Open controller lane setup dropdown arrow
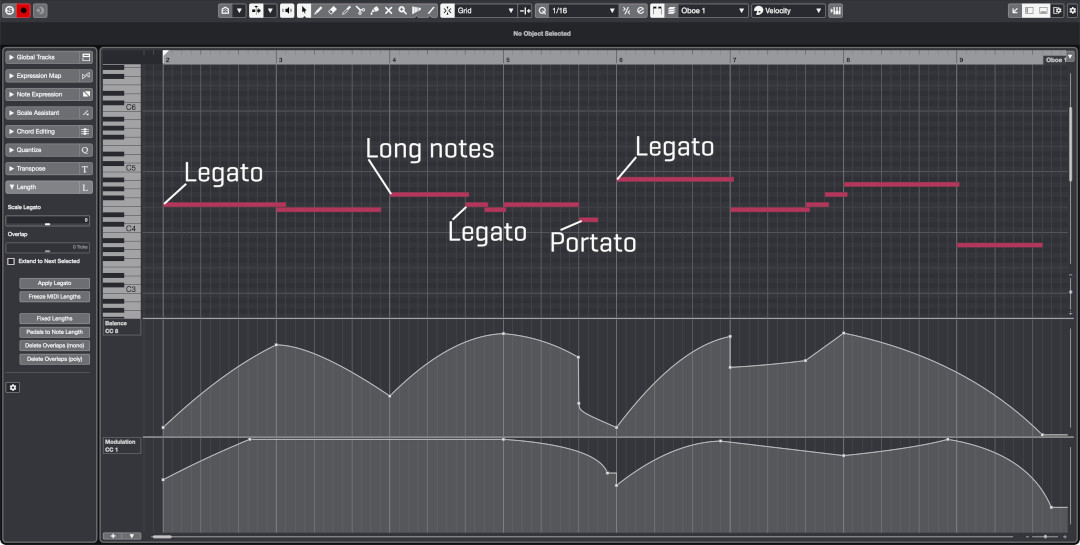This screenshot has width=1080, height=545. coord(131,536)
